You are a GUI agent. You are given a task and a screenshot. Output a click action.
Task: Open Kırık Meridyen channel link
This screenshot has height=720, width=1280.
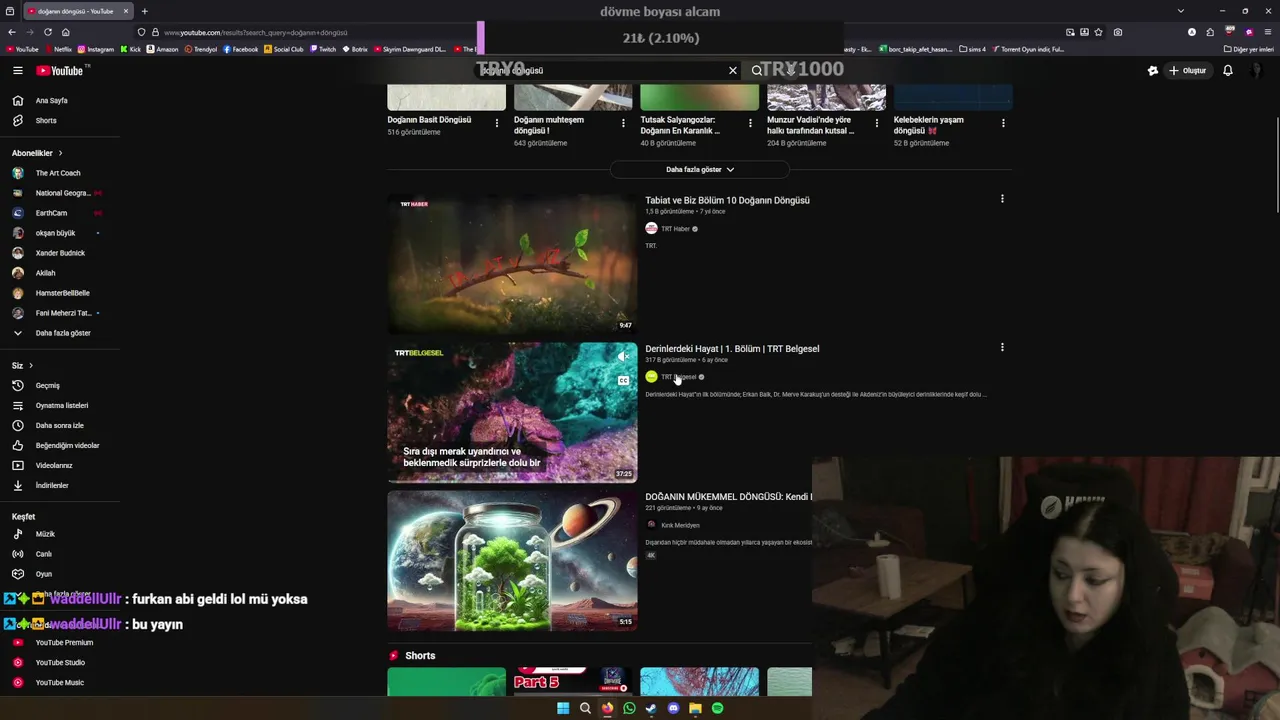point(680,525)
